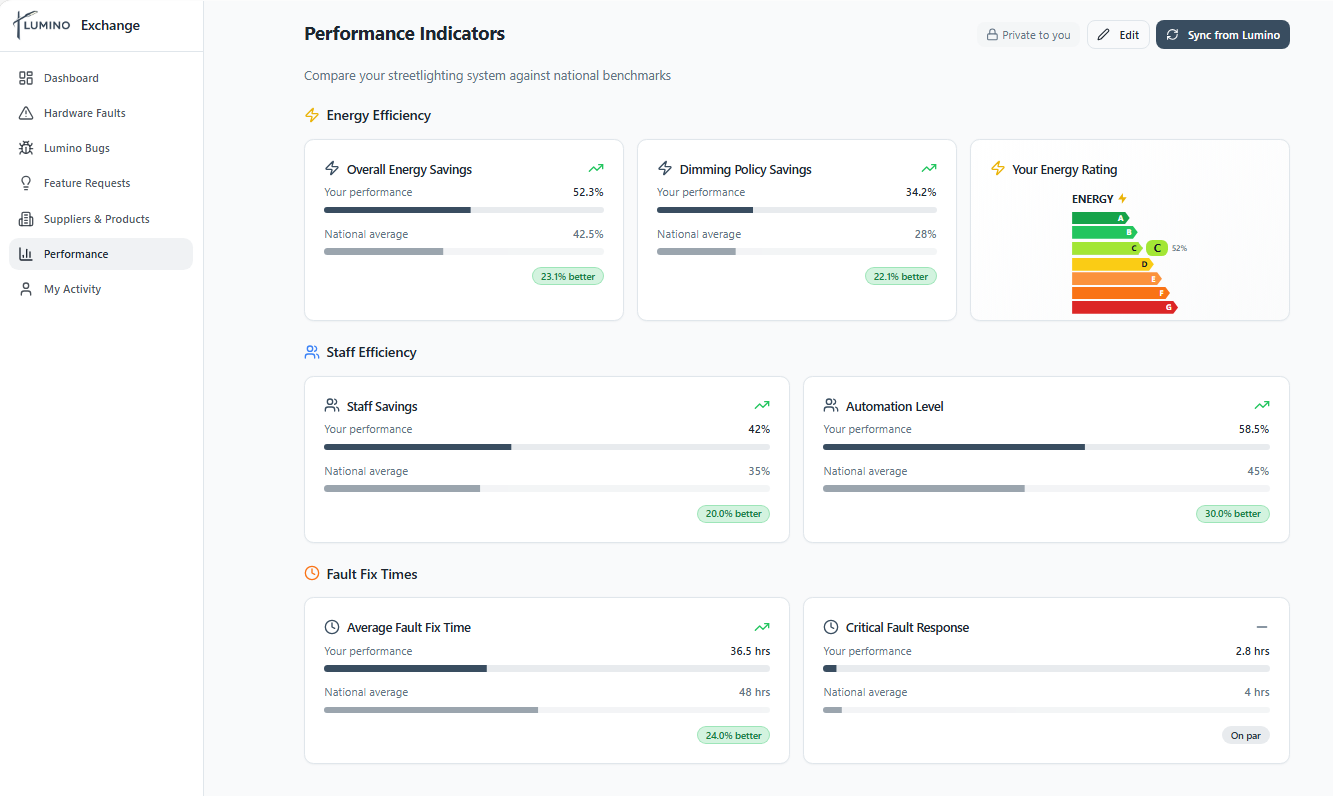The width and height of the screenshot is (1333, 796).
Task: Click the 23.1% better badge
Action: (x=568, y=276)
